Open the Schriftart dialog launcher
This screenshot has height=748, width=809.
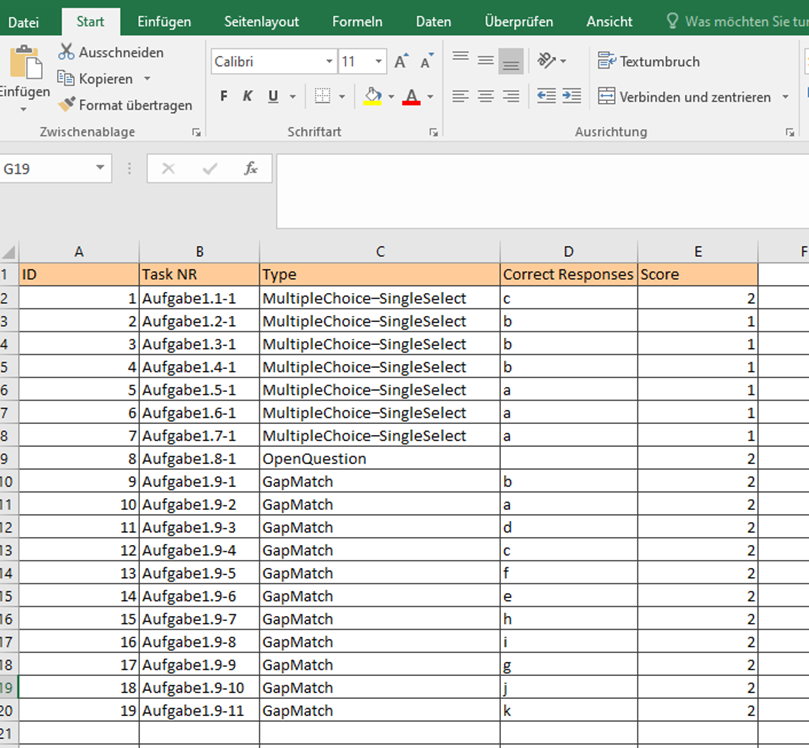click(x=433, y=131)
